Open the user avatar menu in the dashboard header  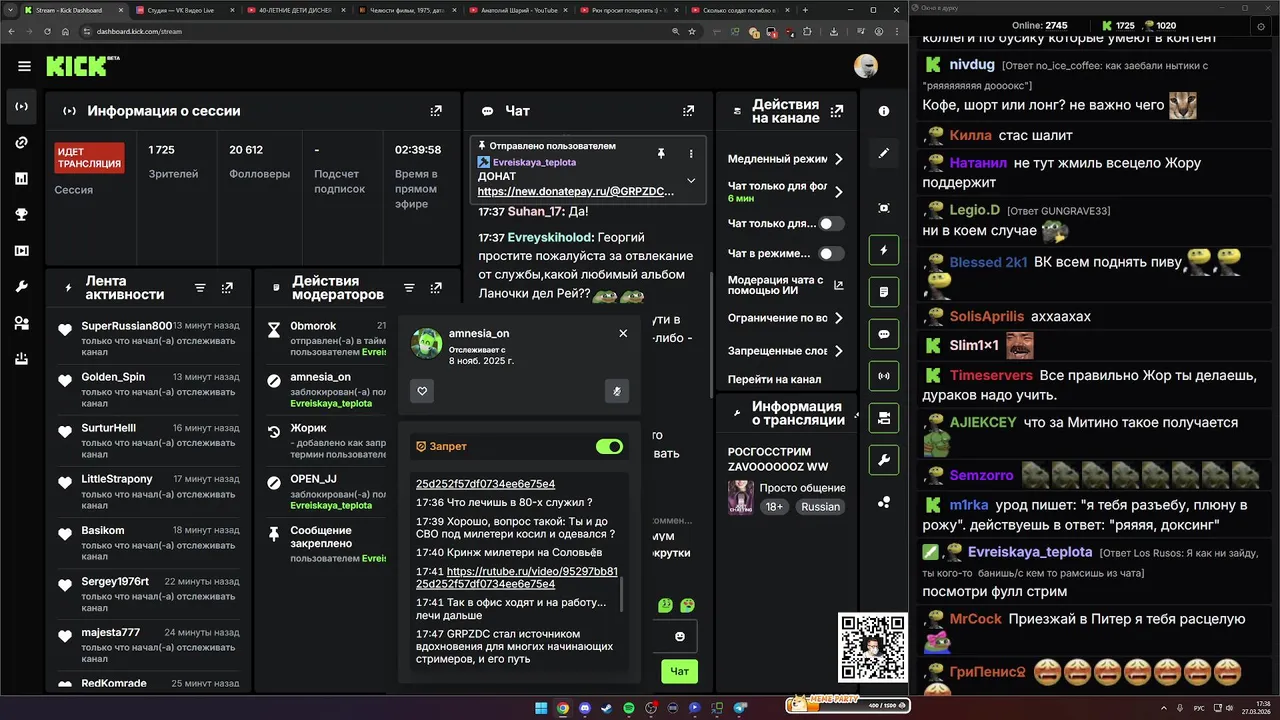866,67
